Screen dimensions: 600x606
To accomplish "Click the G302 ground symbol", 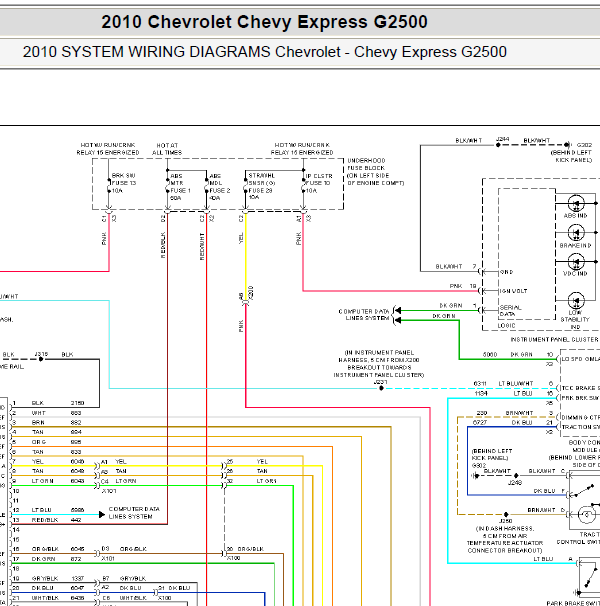I will pyautogui.click(x=475, y=476).
